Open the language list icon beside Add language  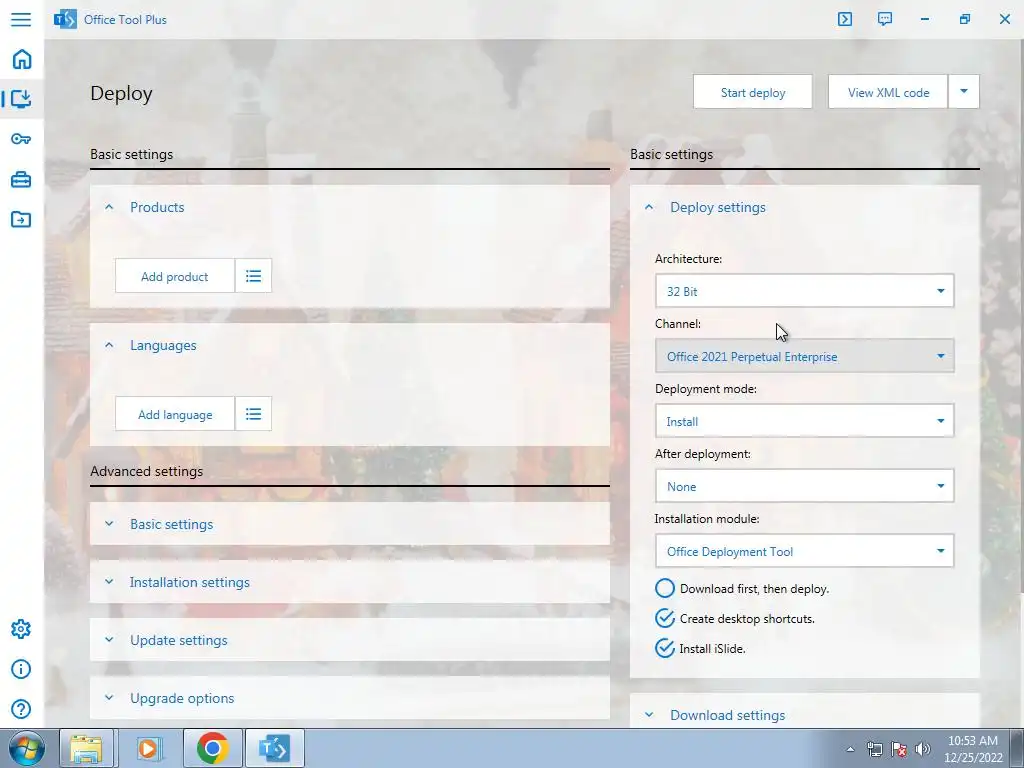253,414
